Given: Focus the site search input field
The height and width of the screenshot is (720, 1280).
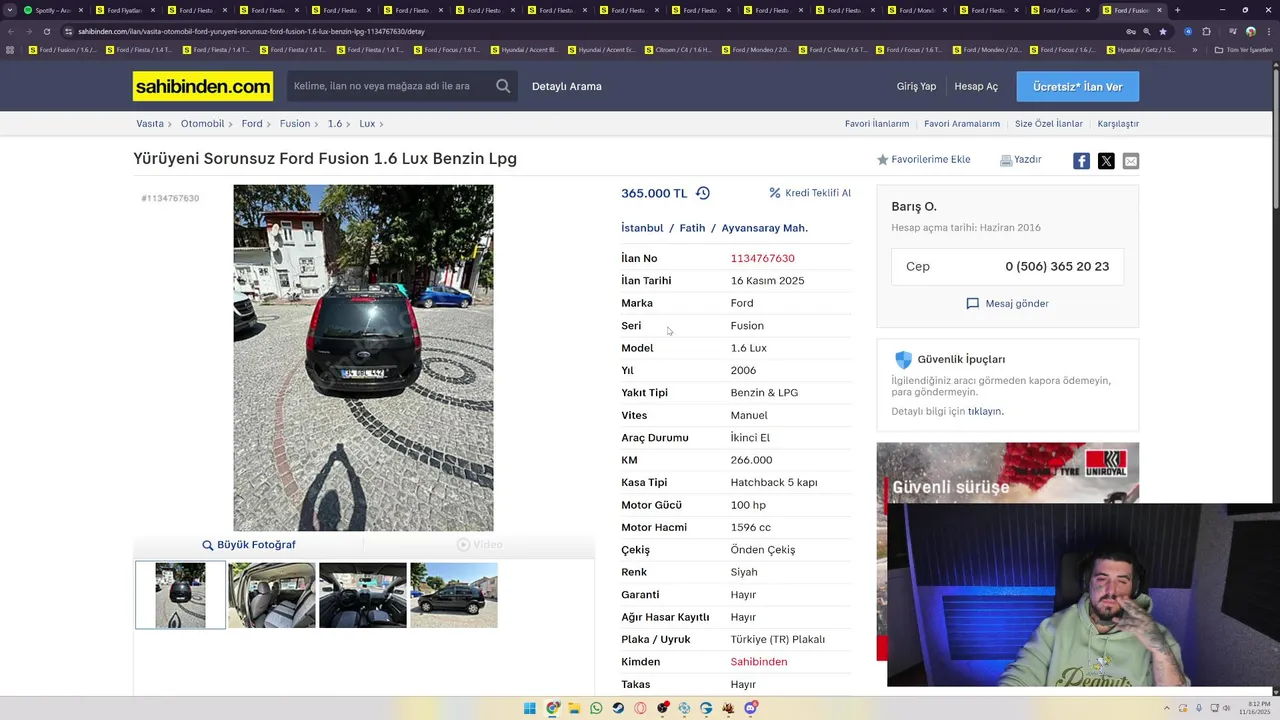Looking at the screenshot, I should [390, 86].
